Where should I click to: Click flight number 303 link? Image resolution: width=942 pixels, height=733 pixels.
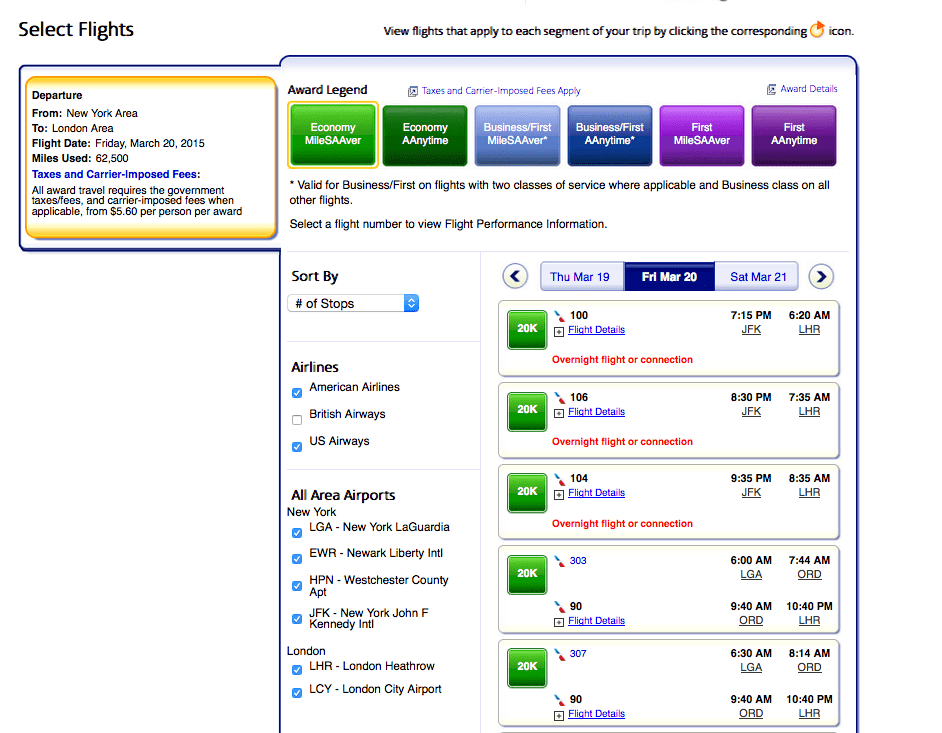pyautogui.click(x=578, y=561)
